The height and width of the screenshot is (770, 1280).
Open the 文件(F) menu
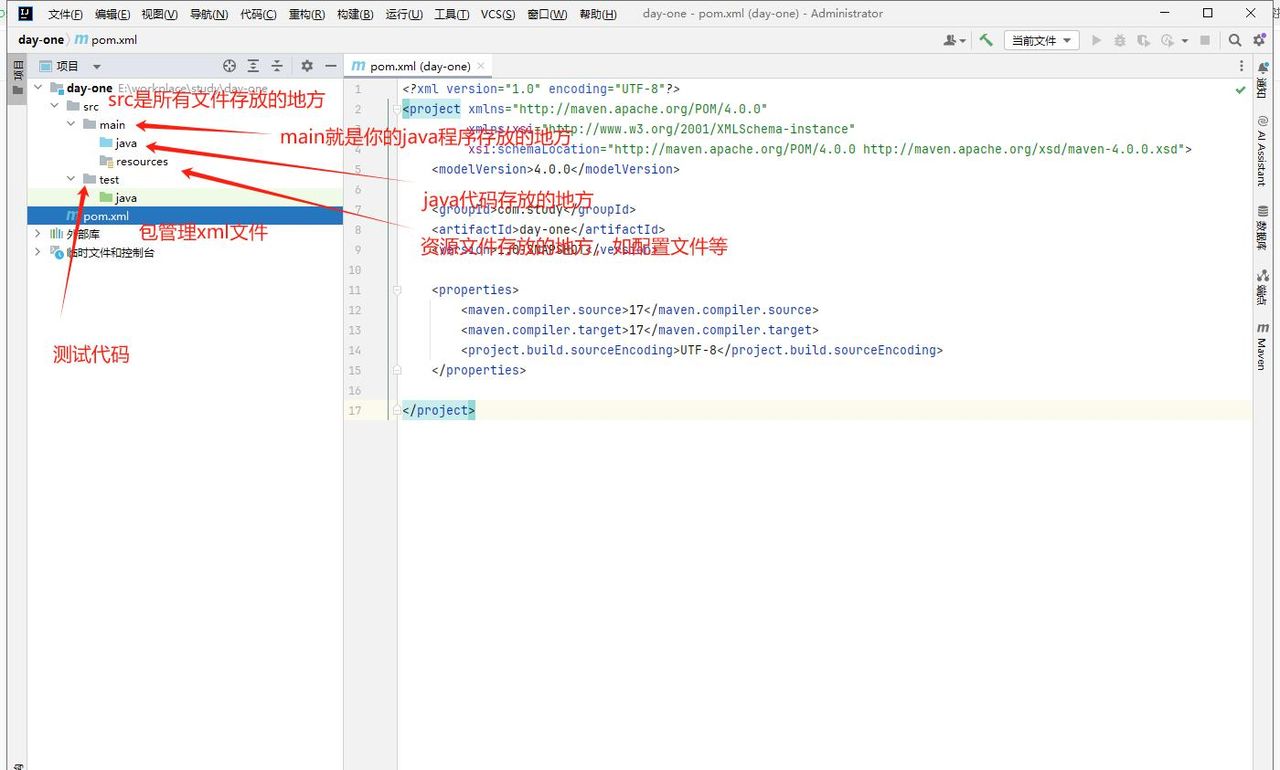pos(65,14)
